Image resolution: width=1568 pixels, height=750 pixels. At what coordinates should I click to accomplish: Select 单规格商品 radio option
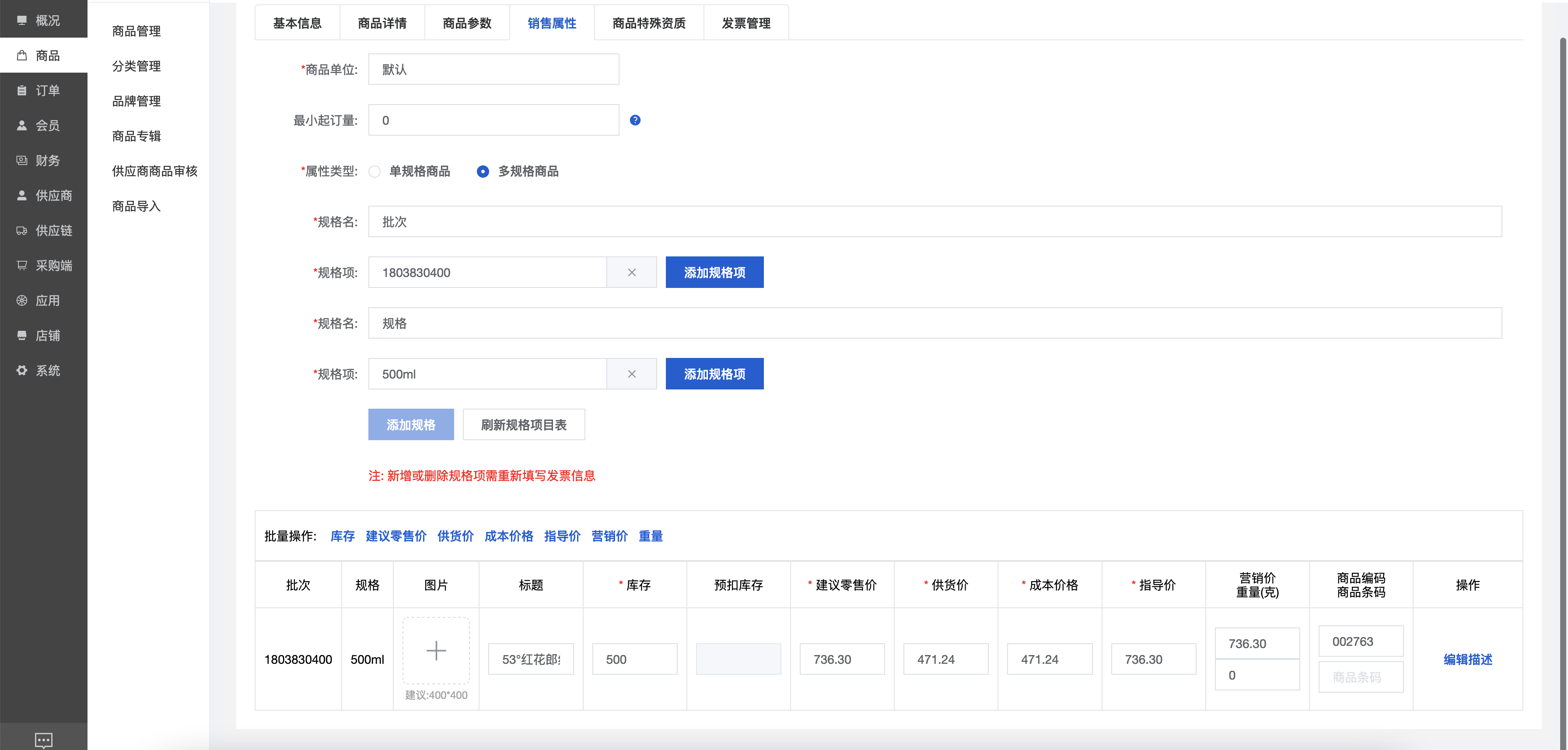coord(375,172)
